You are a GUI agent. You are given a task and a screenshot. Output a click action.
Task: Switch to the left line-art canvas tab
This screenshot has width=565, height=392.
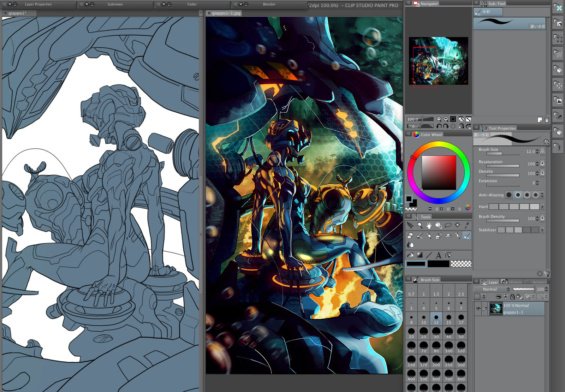(x=19, y=13)
